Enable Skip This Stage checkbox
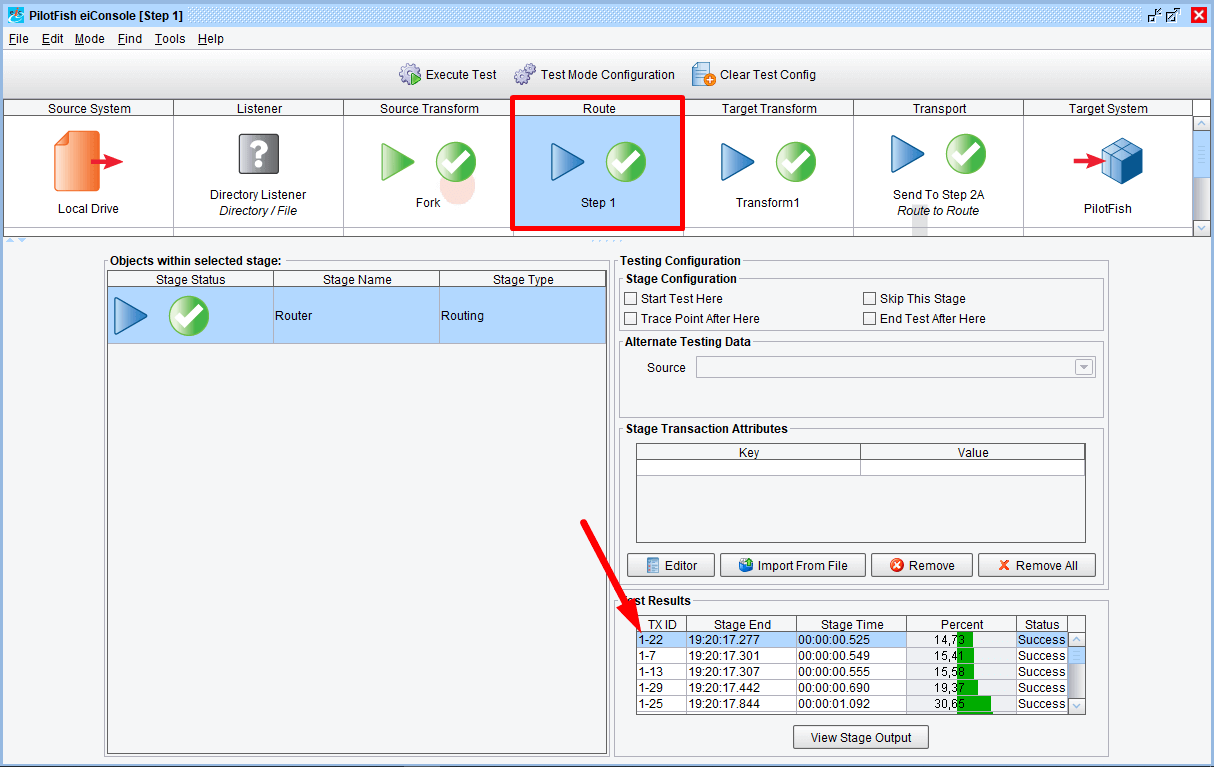Image resolution: width=1214 pixels, height=767 pixels. (x=870, y=299)
